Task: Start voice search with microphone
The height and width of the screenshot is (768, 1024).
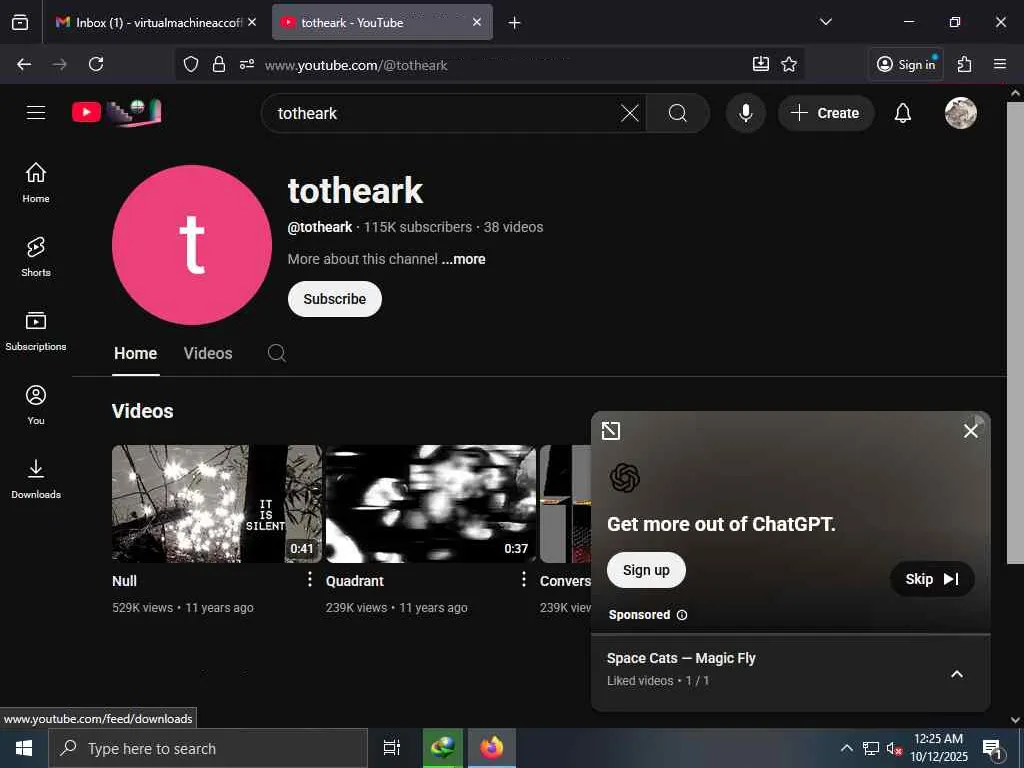Action: click(745, 113)
